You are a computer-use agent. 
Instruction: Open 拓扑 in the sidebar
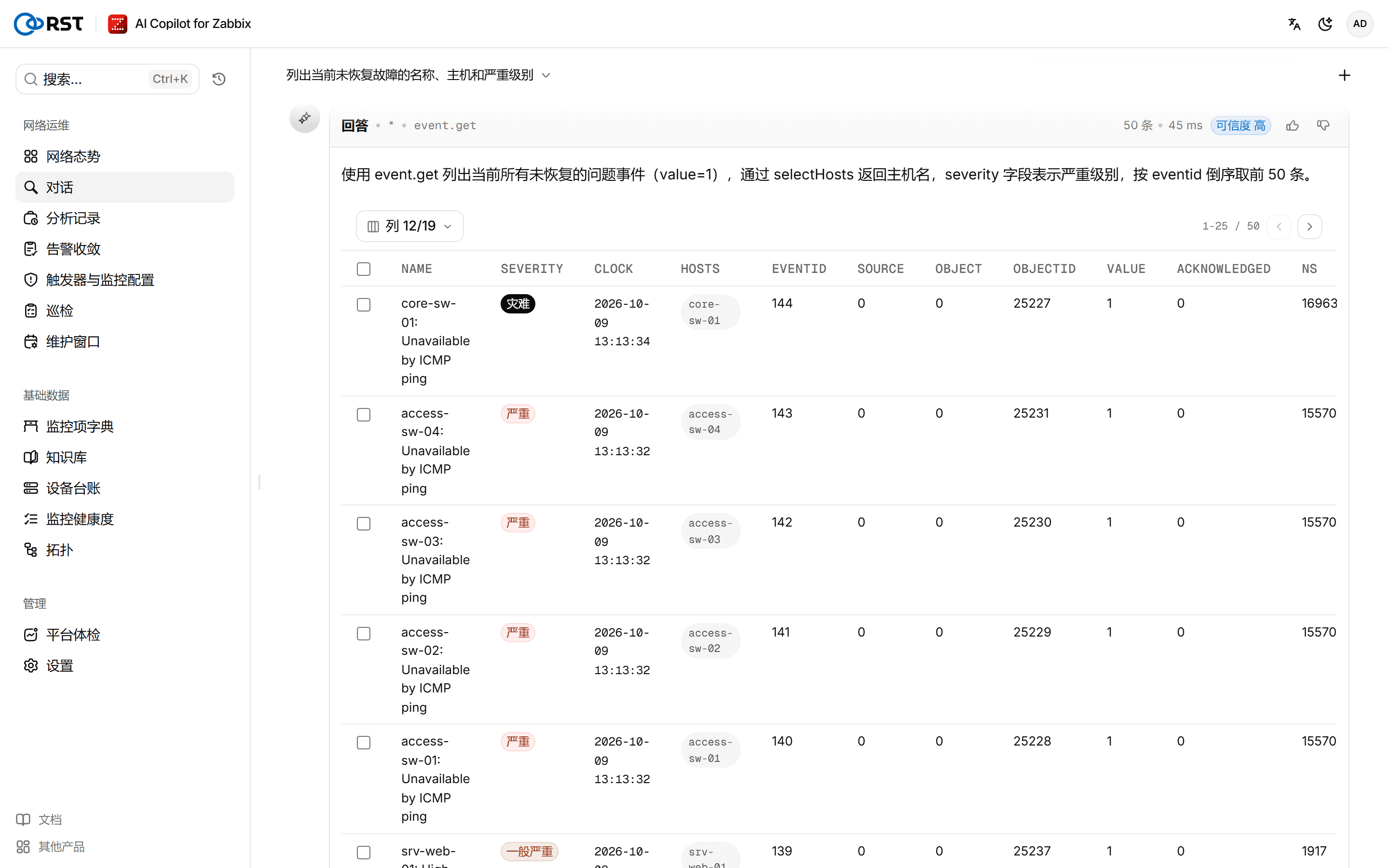124,550
